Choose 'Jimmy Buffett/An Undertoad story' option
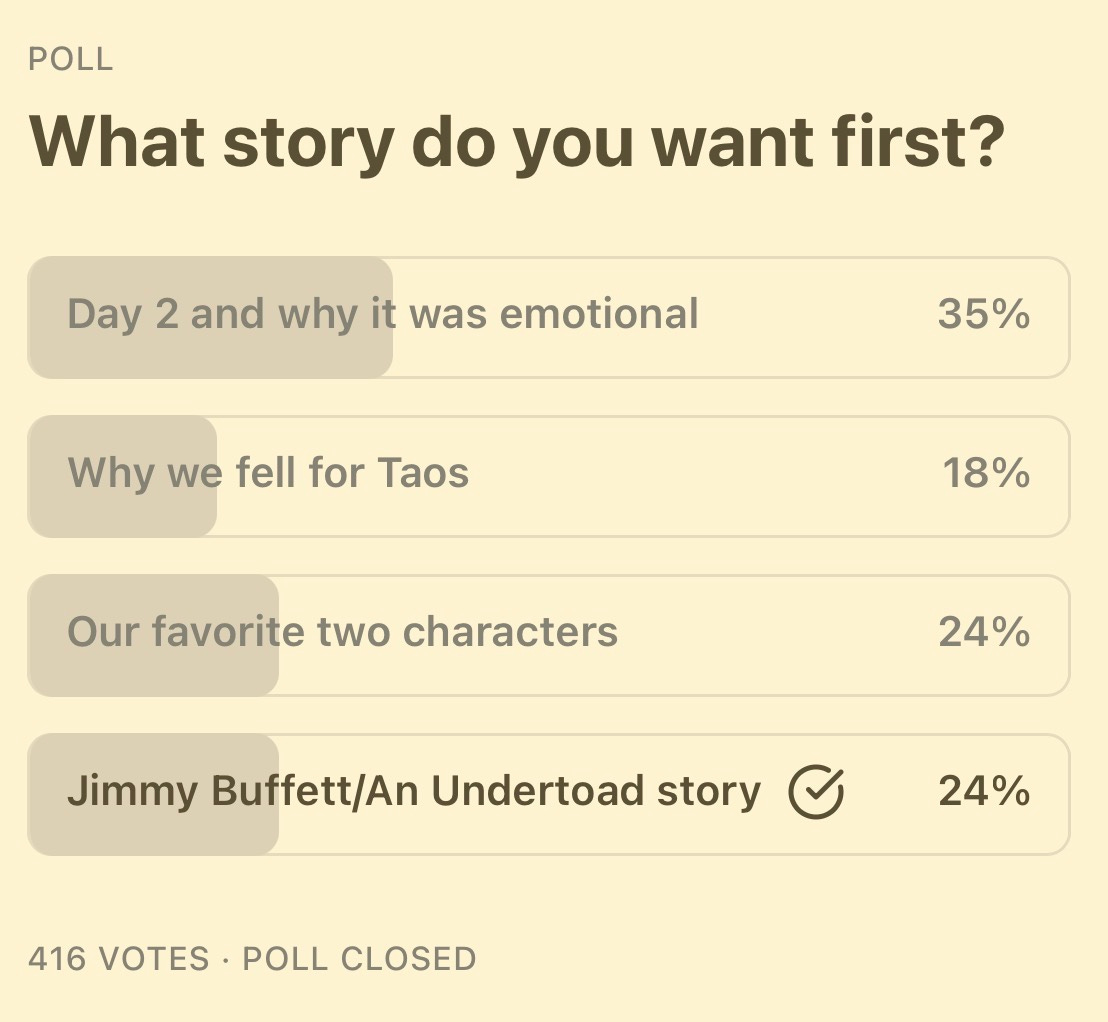The height and width of the screenshot is (1022, 1108). [548, 794]
